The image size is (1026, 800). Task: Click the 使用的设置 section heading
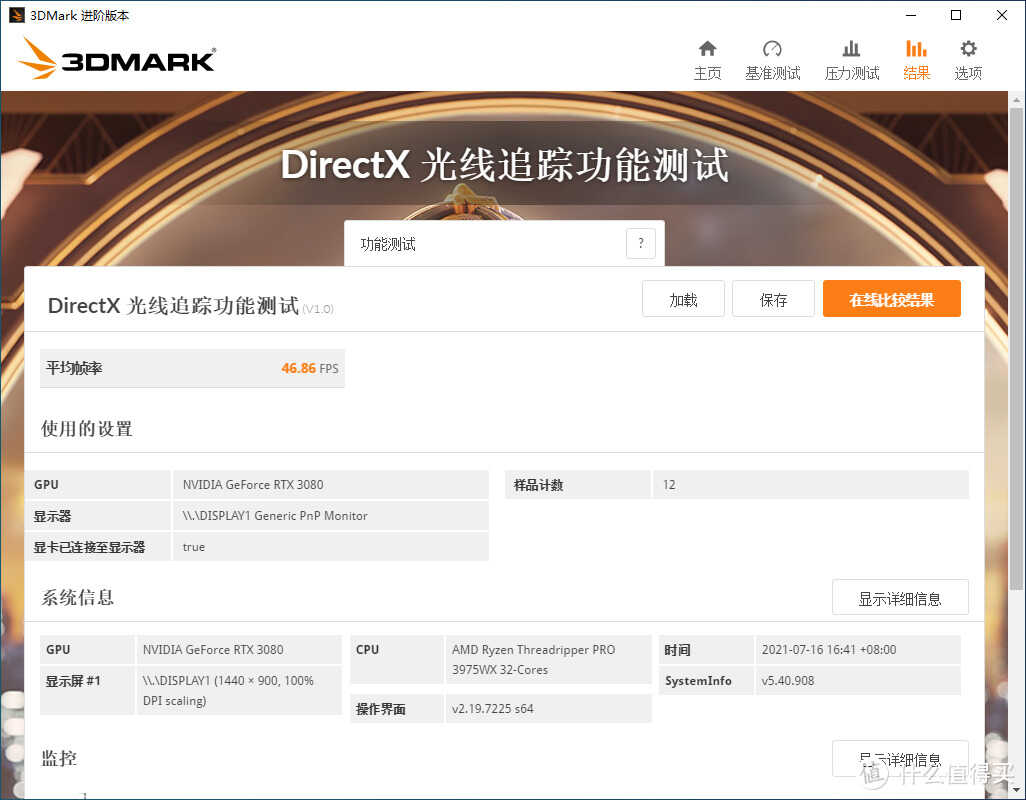click(x=86, y=428)
